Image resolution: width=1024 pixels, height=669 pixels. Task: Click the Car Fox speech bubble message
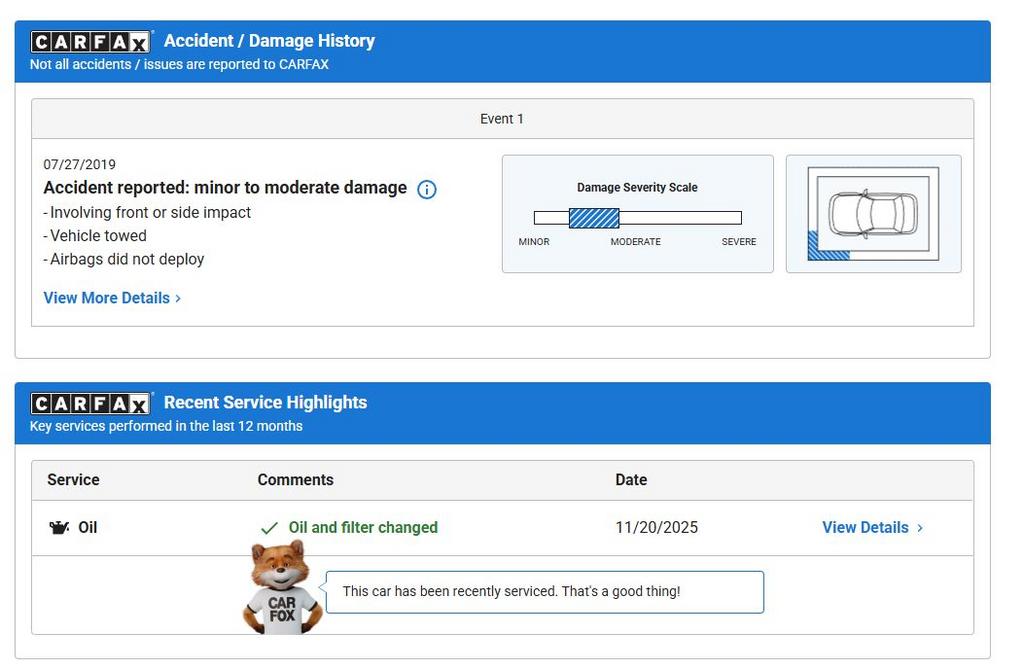coord(511,592)
